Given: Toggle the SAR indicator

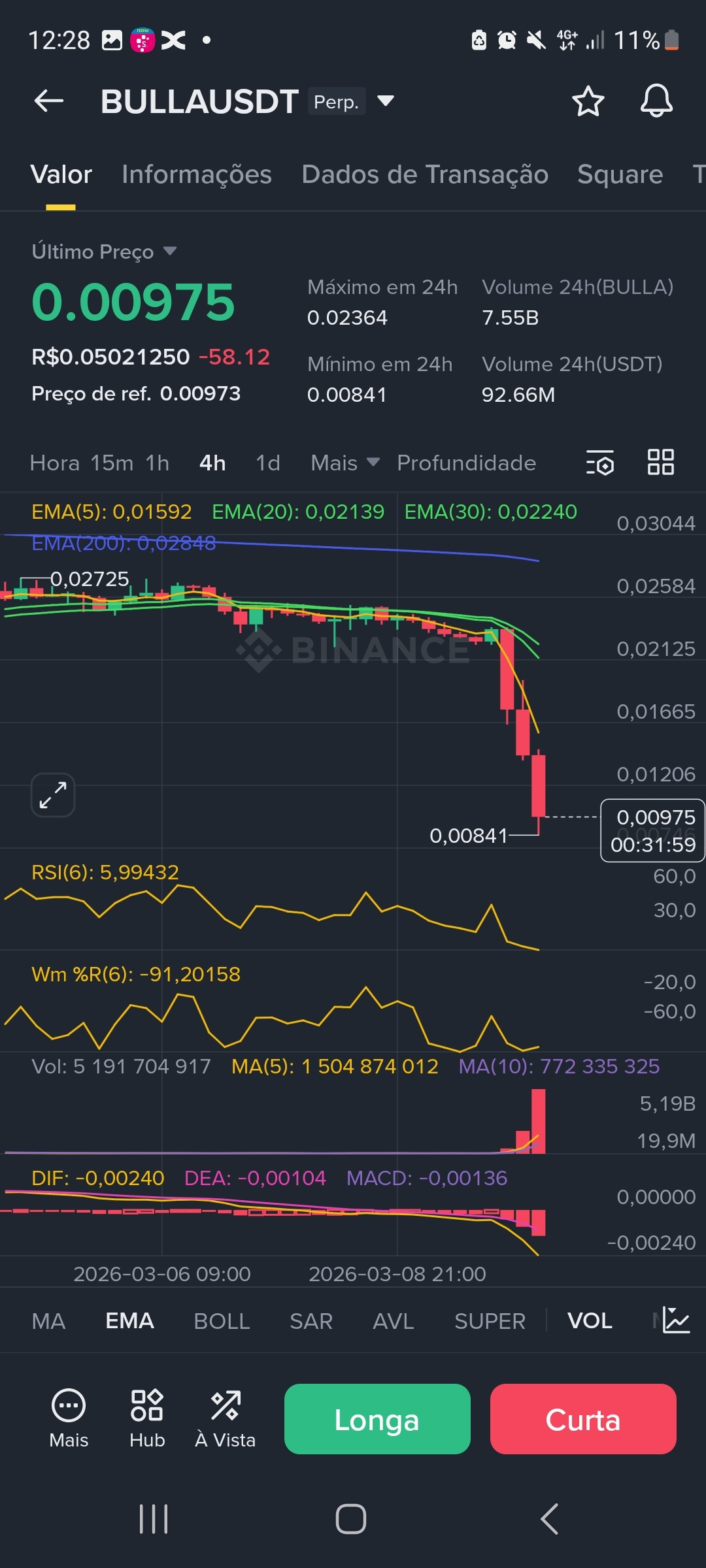Looking at the screenshot, I should pyautogui.click(x=311, y=1321).
